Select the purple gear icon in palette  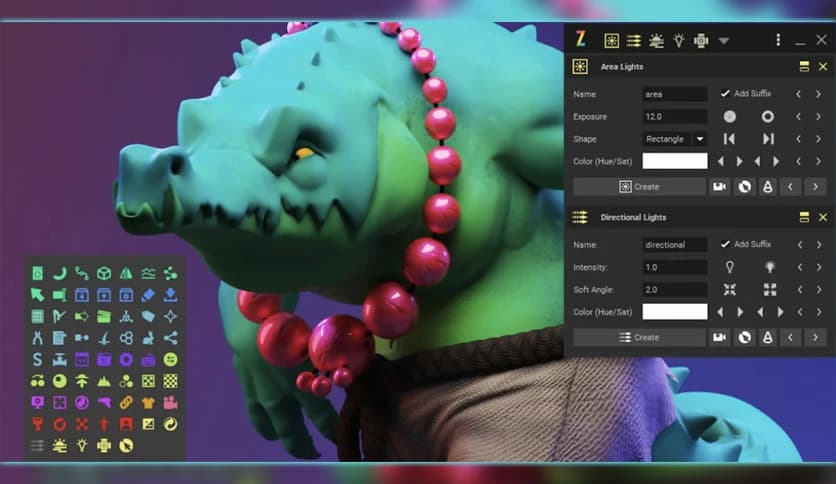click(x=126, y=359)
